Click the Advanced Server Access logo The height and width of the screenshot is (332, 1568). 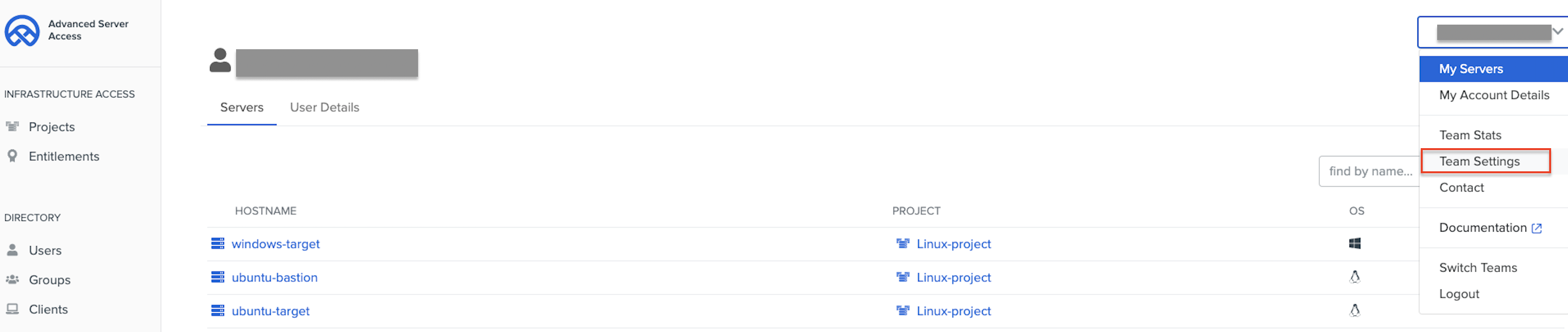tap(22, 30)
